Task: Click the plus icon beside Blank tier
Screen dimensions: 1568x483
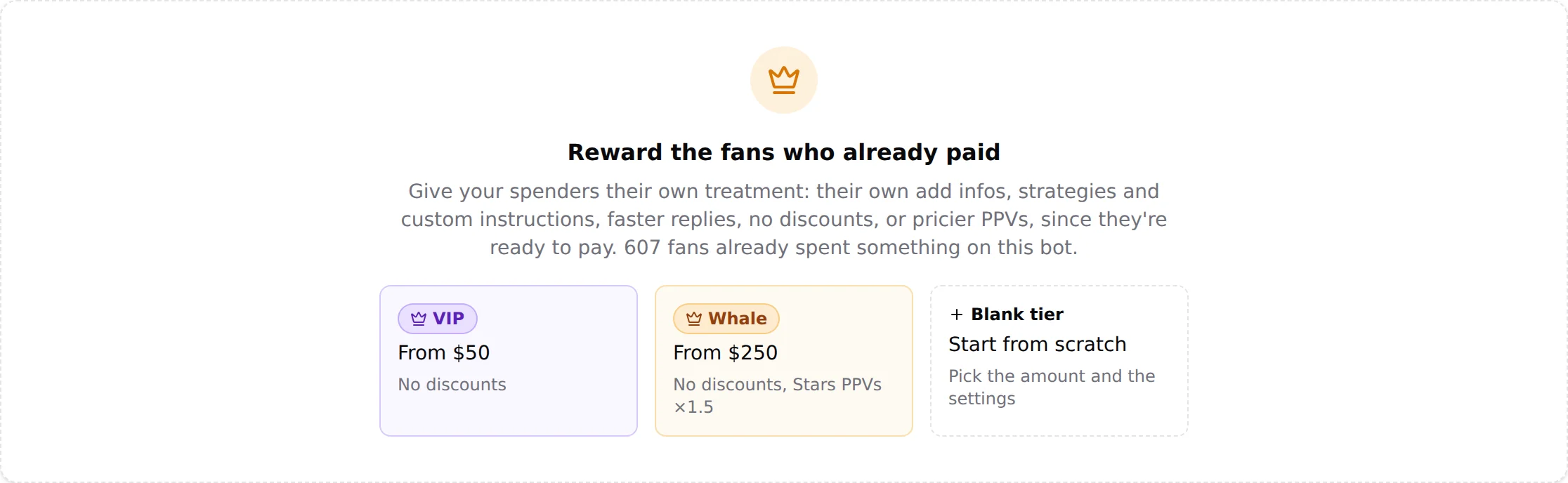Action: [x=956, y=315]
